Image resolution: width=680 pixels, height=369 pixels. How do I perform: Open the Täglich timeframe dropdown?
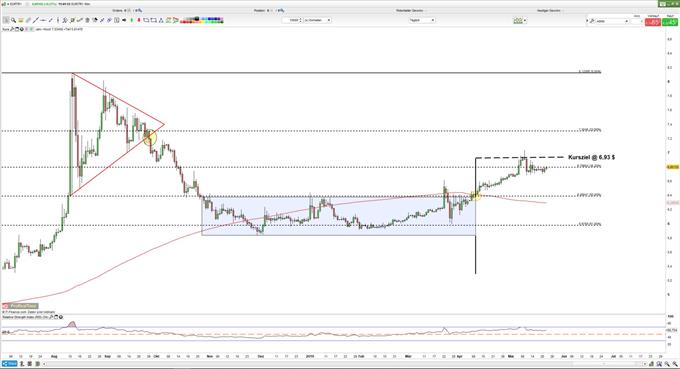click(422, 20)
